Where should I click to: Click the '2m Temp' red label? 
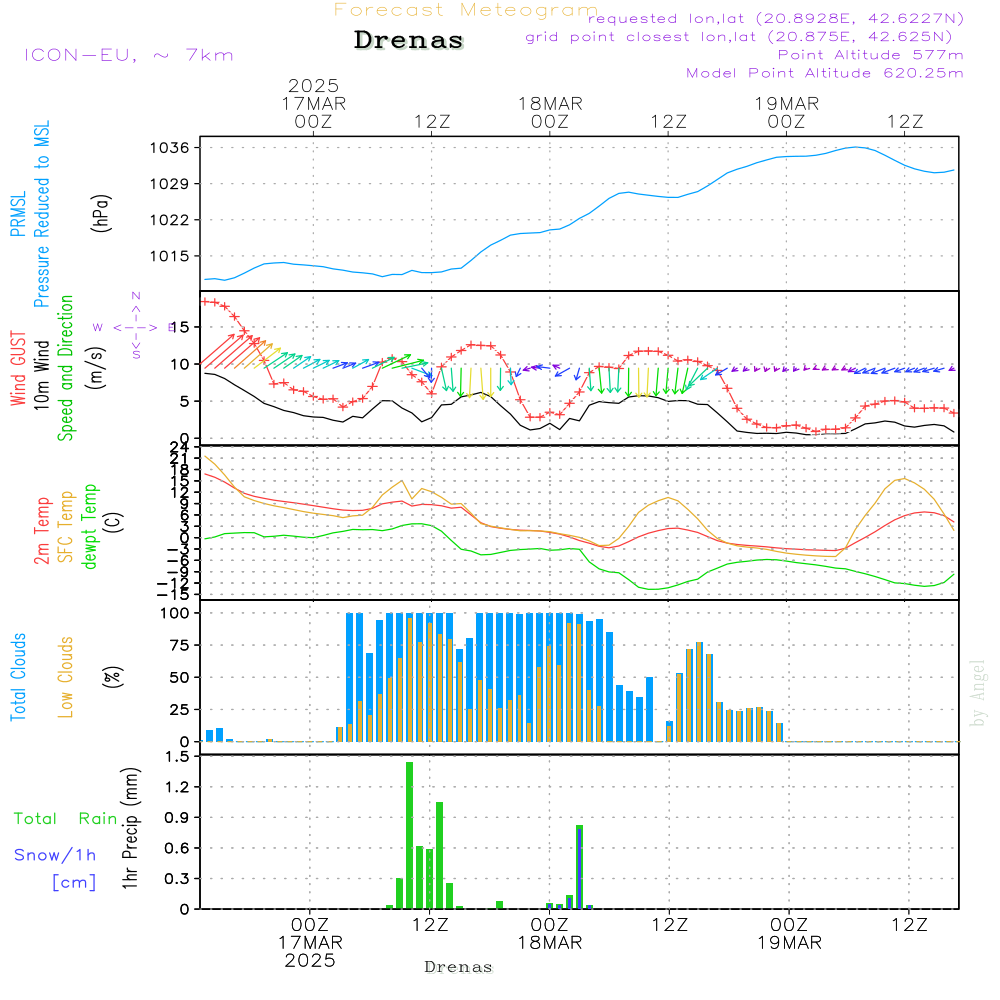click(41, 531)
